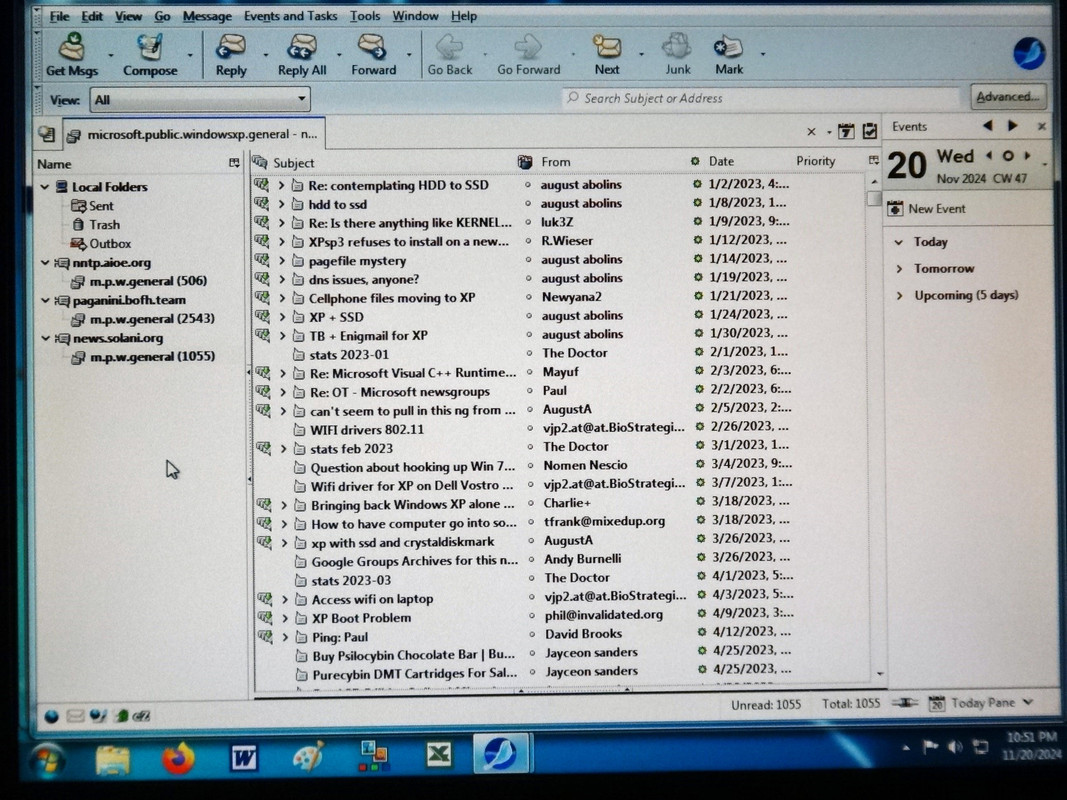Open Word from the taskbar
1067x800 pixels.
point(243,758)
